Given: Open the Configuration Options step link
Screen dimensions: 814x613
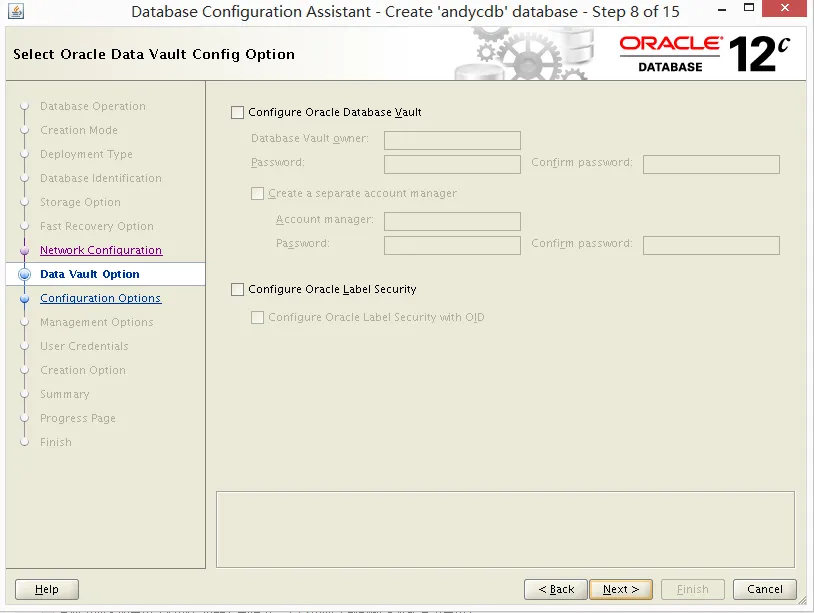Looking at the screenshot, I should [x=101, y=298].
